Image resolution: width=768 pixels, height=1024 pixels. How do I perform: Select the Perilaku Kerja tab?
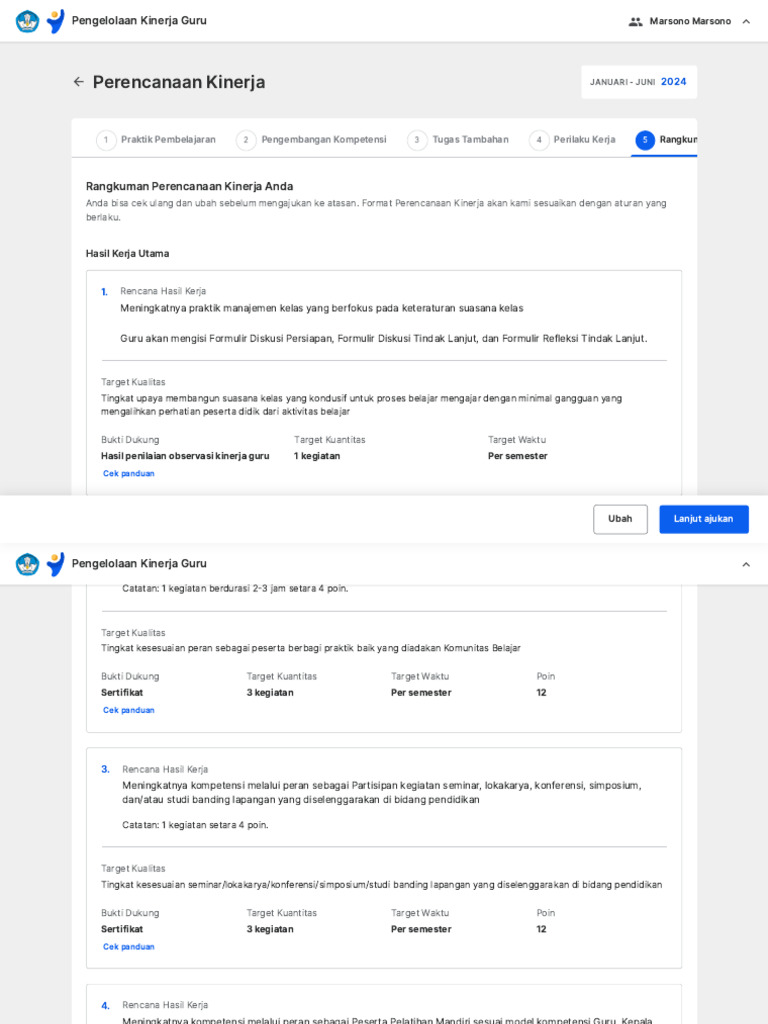coord(584,140)
